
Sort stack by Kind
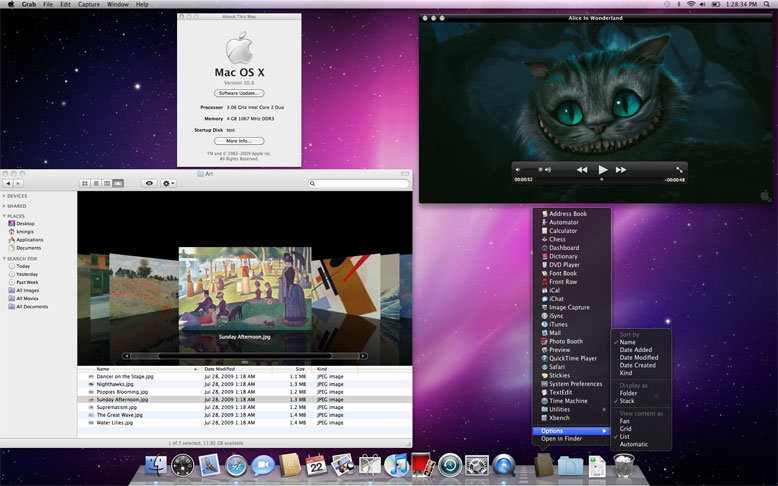tap(626, 373)
